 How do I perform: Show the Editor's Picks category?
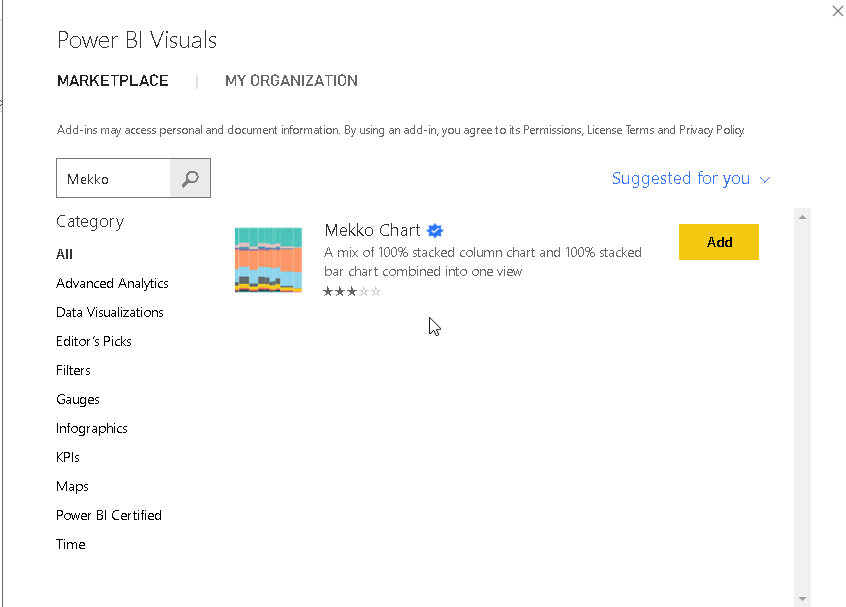click(x=94, y=341)
